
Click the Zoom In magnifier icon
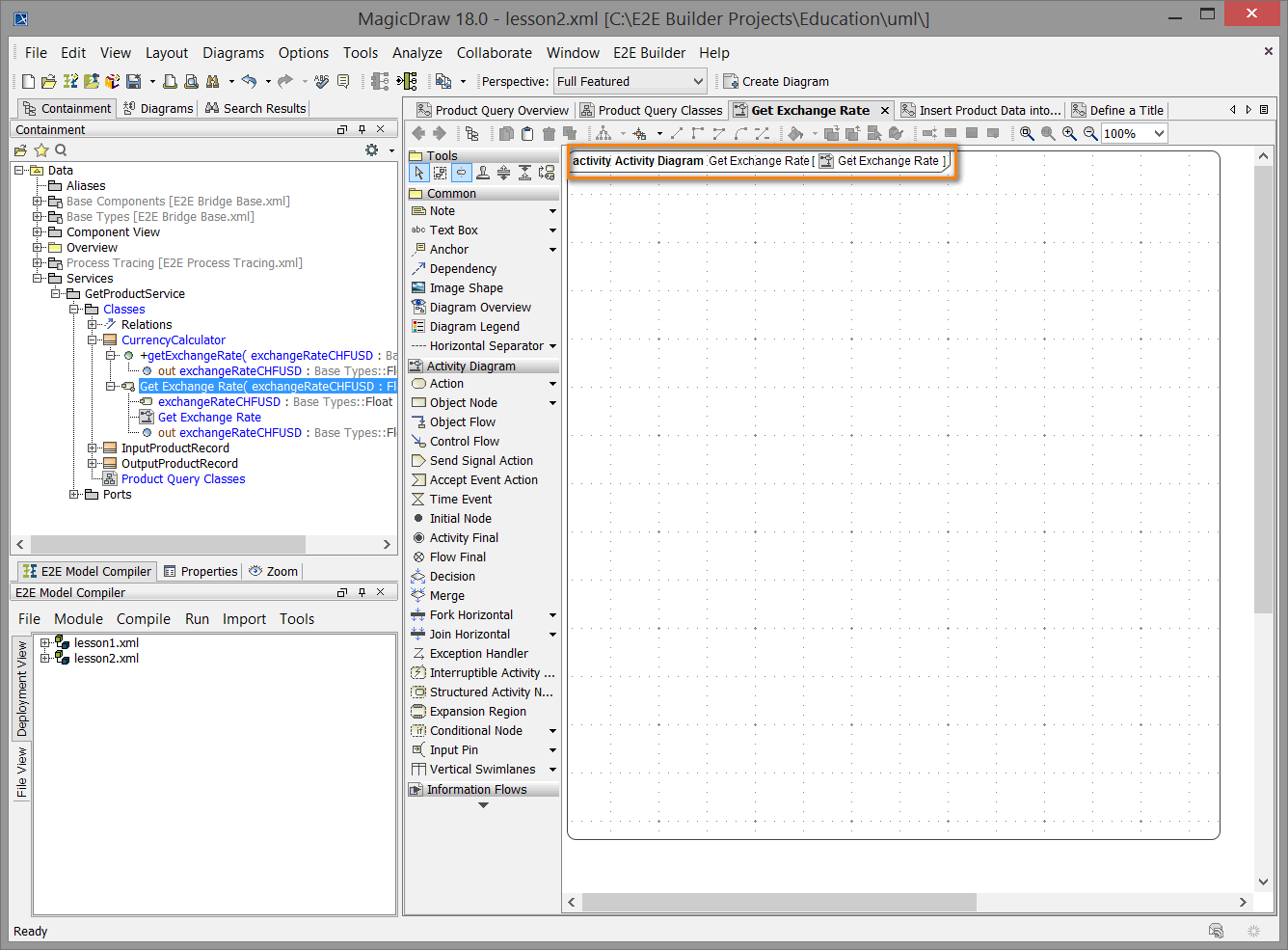tap(1069, 134)
